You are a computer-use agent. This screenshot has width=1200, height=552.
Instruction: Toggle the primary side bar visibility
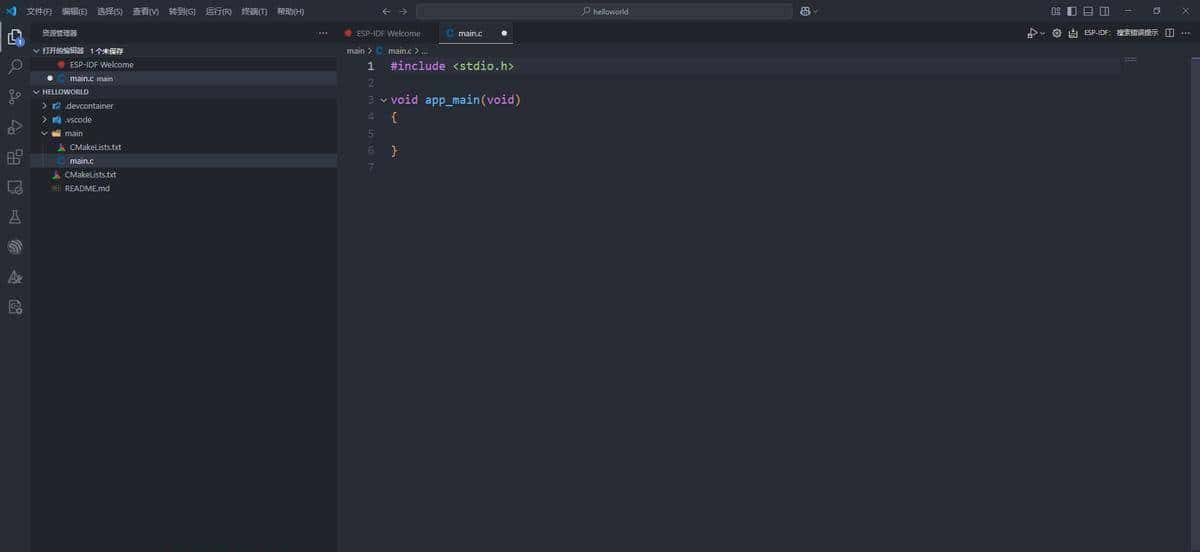click(x=1072, y=11)
